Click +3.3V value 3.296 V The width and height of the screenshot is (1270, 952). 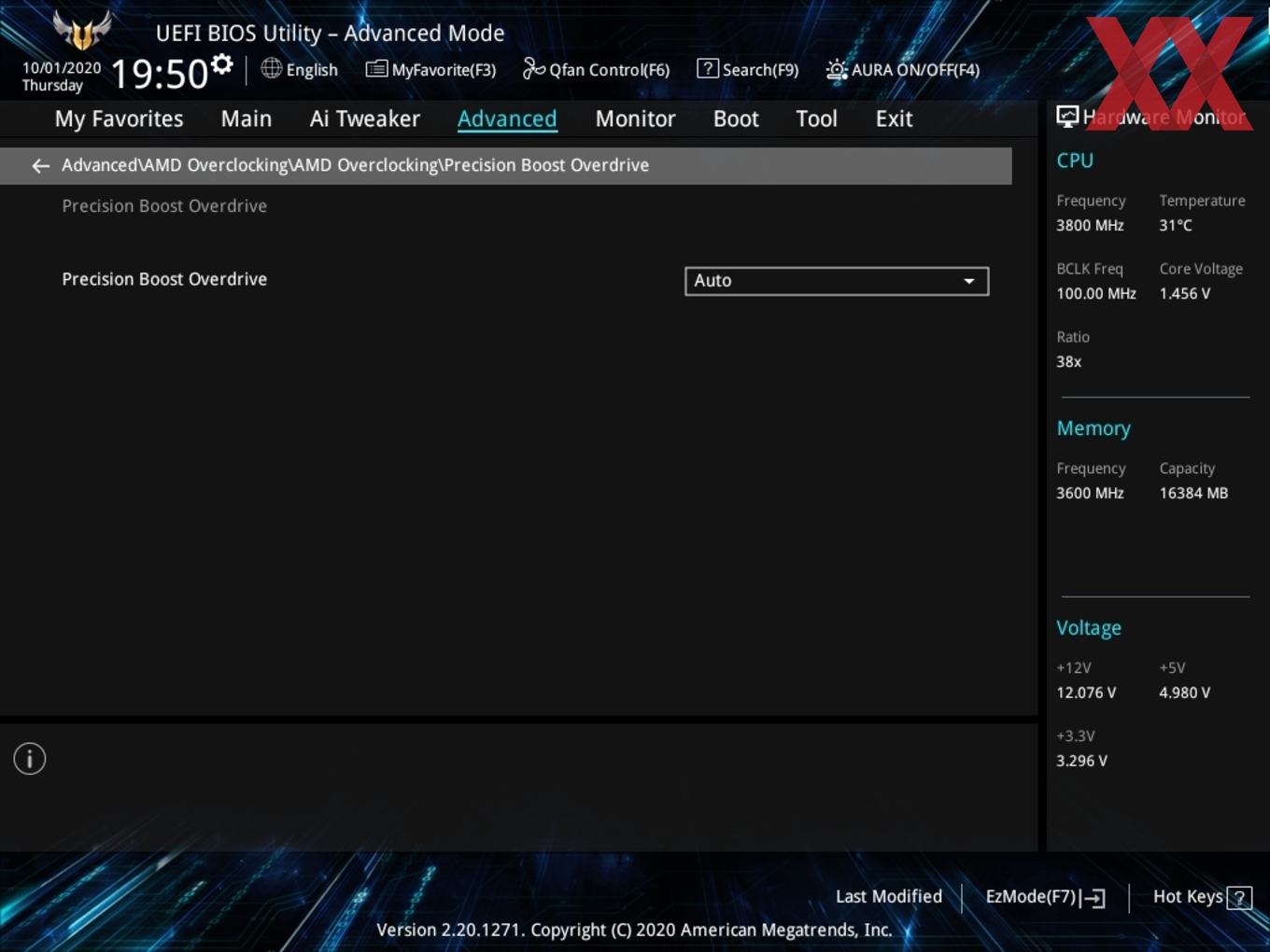pos(1082,761)
